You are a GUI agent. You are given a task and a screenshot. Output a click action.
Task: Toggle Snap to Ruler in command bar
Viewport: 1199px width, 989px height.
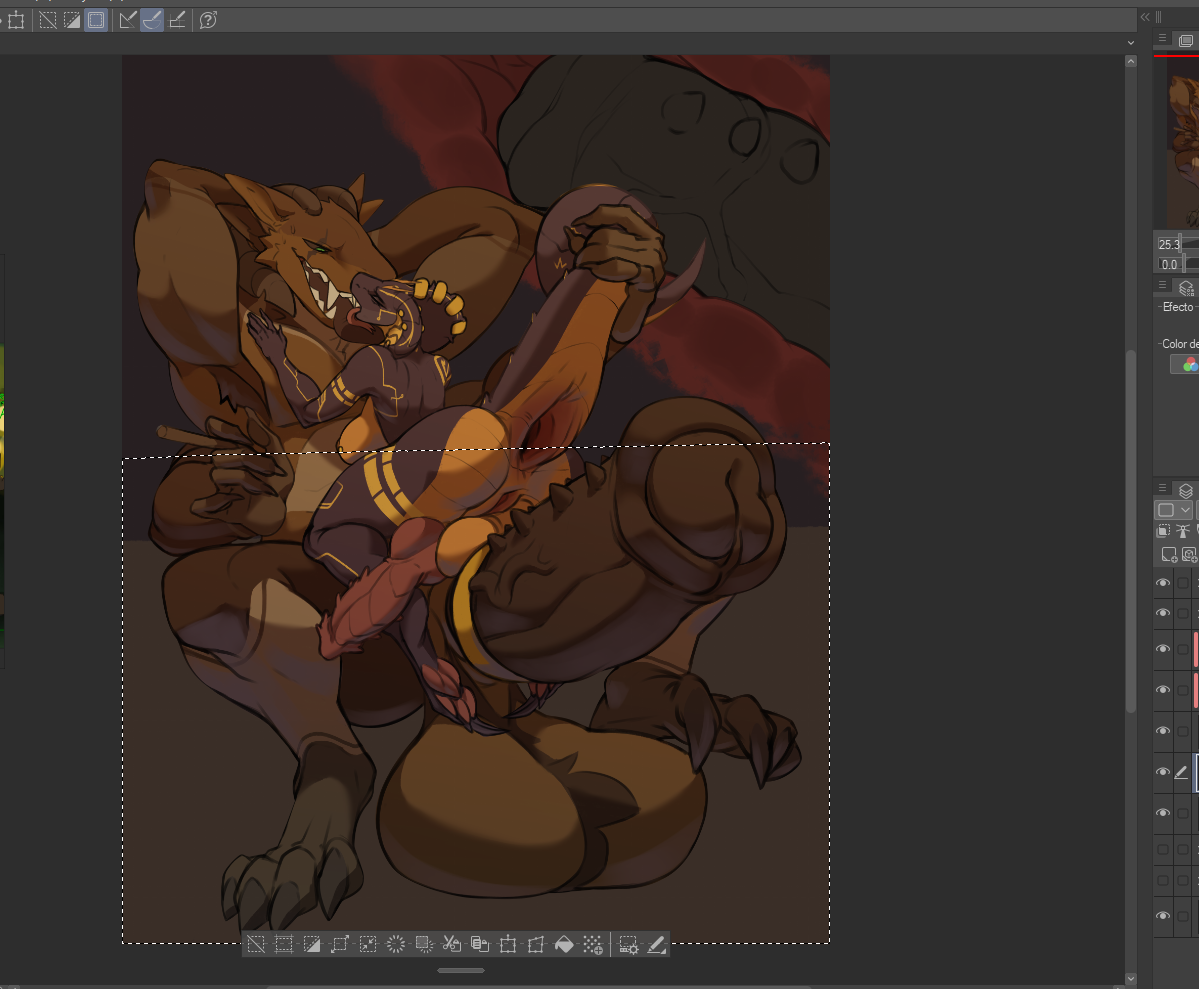point(128,21)
